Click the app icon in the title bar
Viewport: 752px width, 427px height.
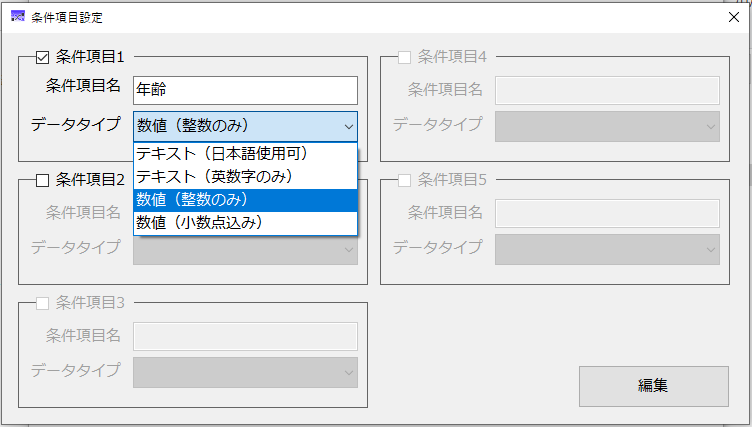17,18
